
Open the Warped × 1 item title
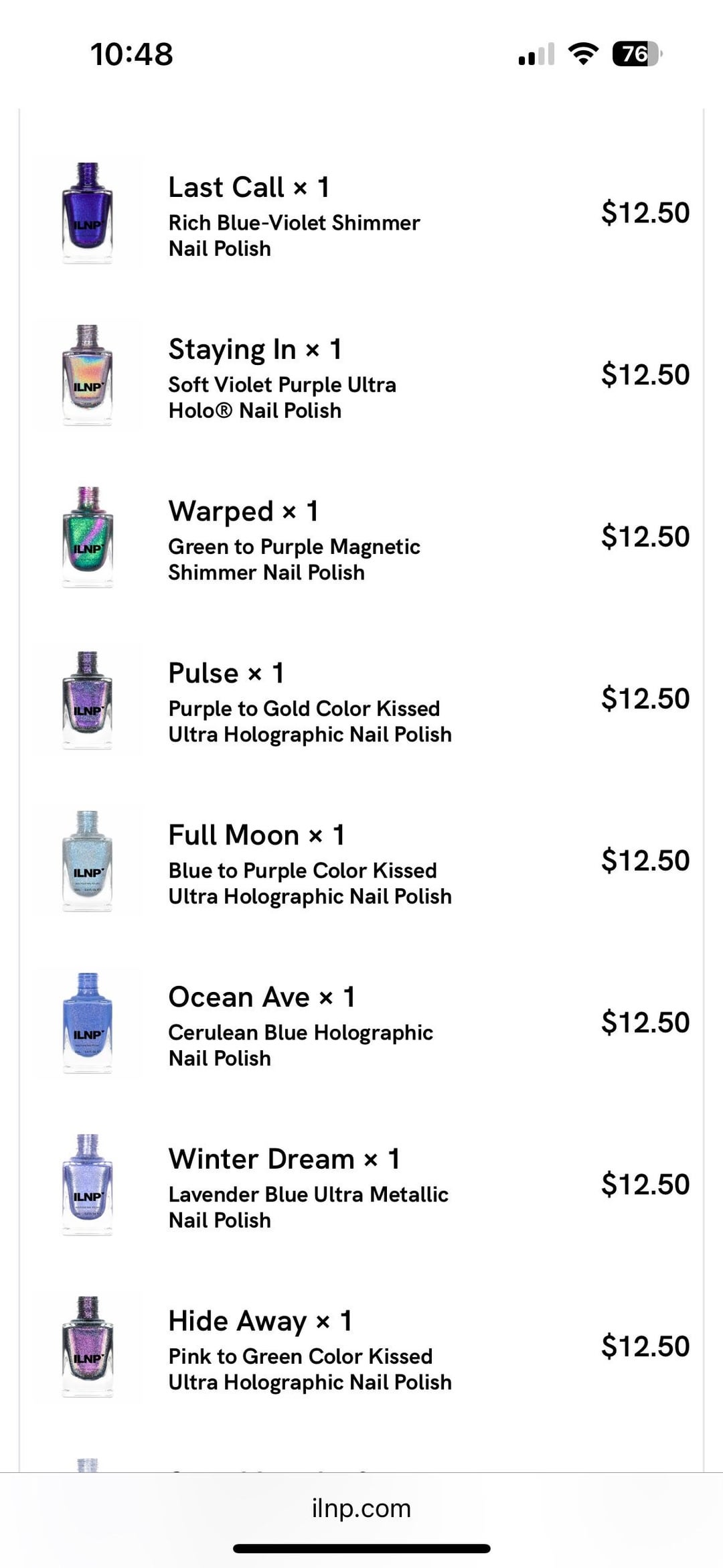coord(243,511)
